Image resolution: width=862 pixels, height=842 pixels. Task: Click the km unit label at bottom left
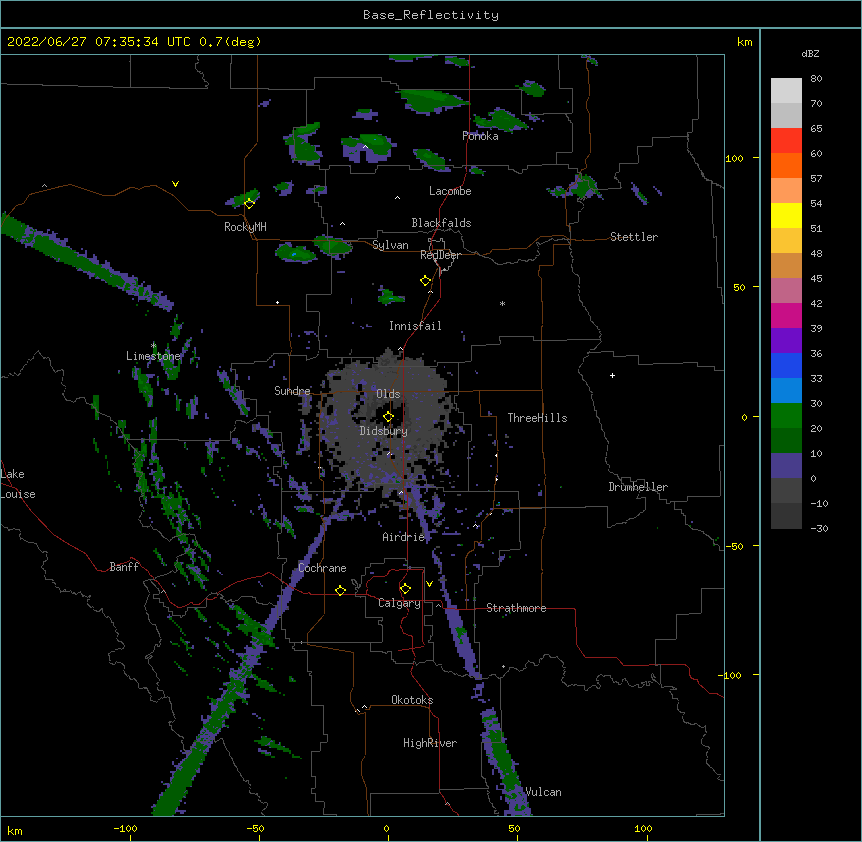pyautogui.click(x=15, y=830)
